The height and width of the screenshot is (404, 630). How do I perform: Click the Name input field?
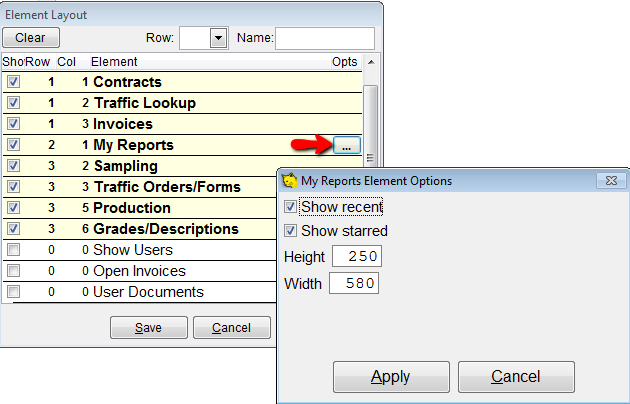click(x=325, y=38)
